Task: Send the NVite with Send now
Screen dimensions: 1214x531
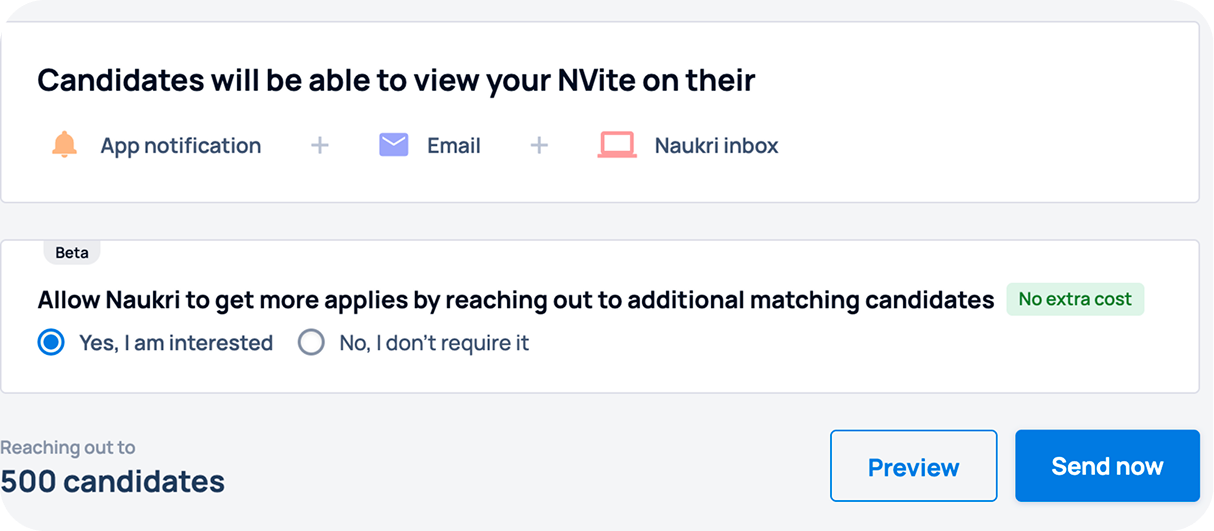Action: click(1107, 466)
